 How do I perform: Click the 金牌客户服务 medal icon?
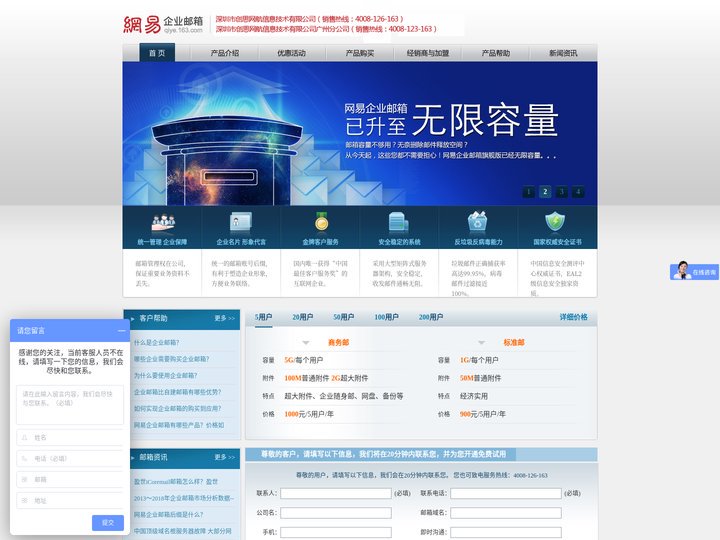(x=321, y=221)
